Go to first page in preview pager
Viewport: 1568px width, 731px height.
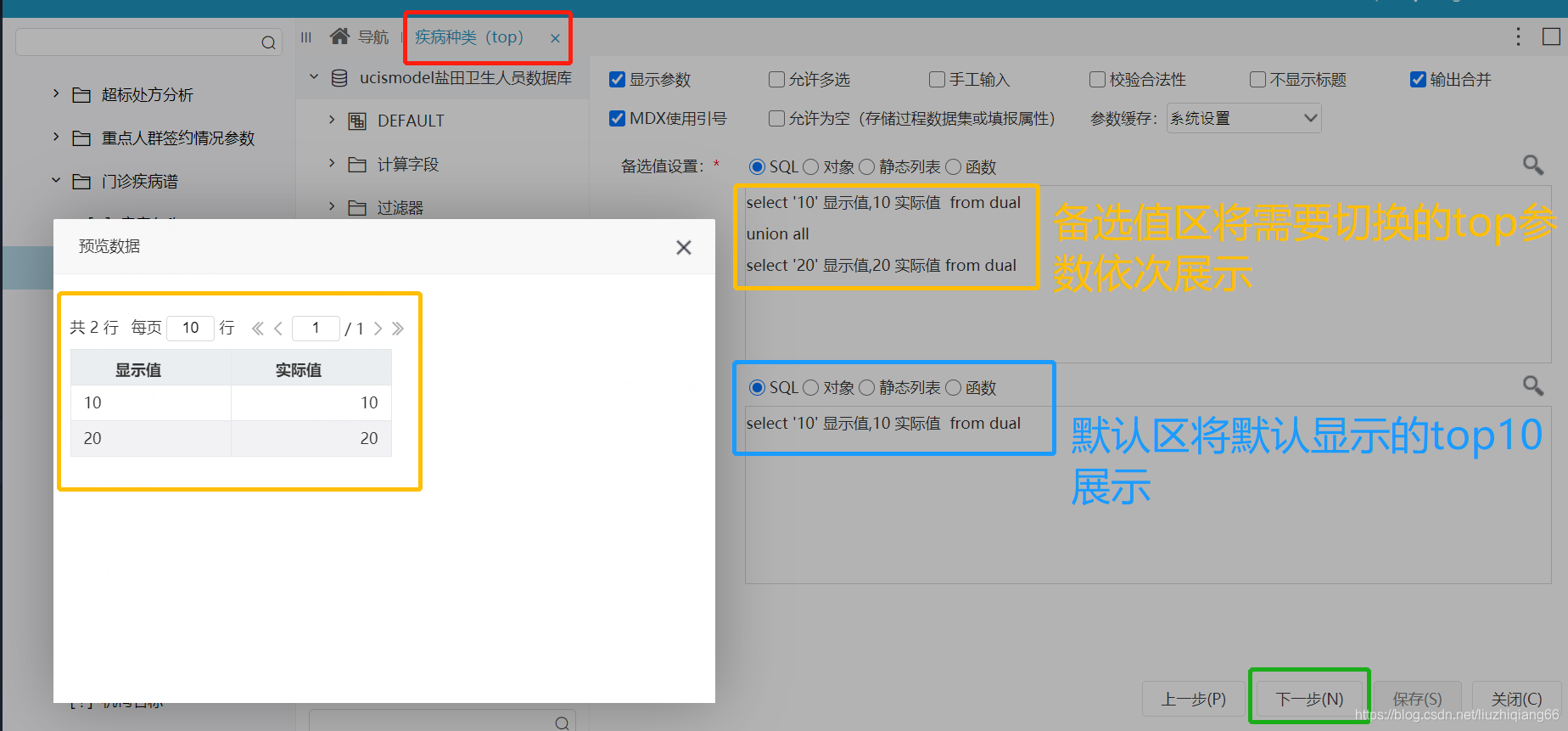[257, 329]
